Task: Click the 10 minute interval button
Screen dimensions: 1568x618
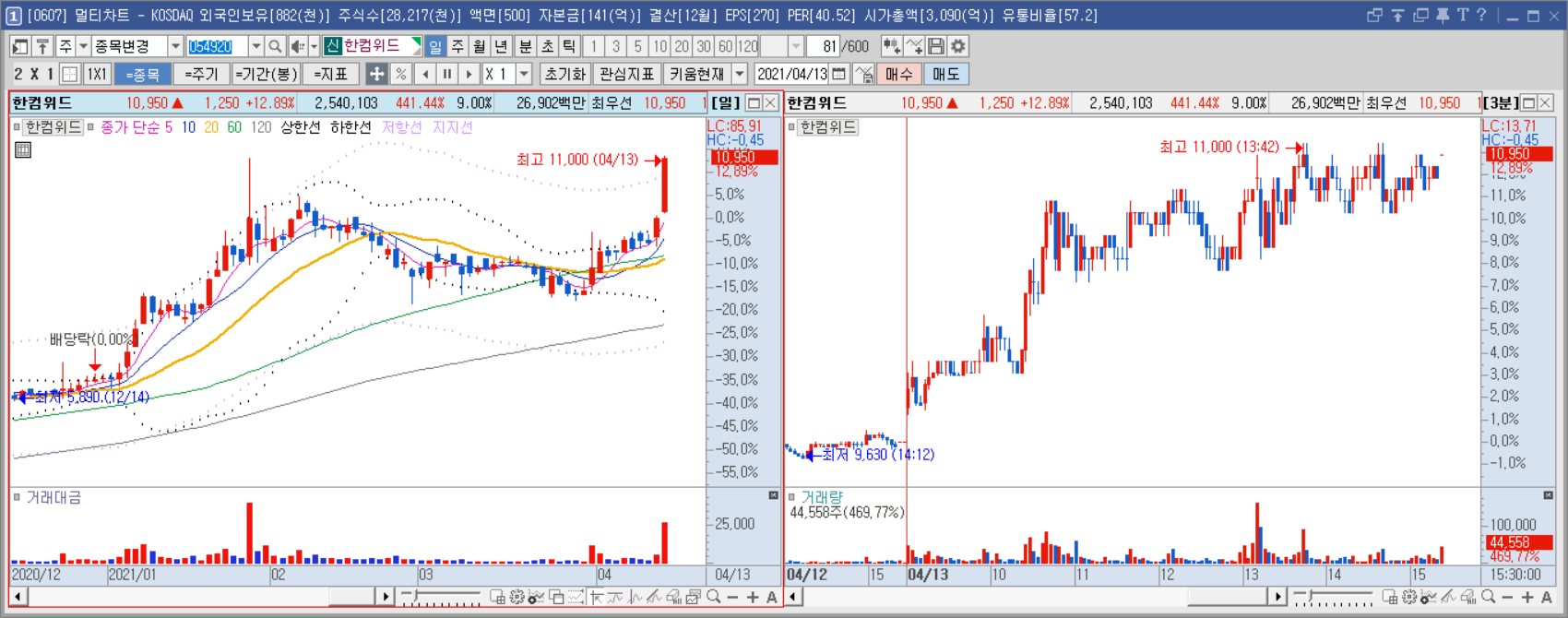Action: pos(659,46)
